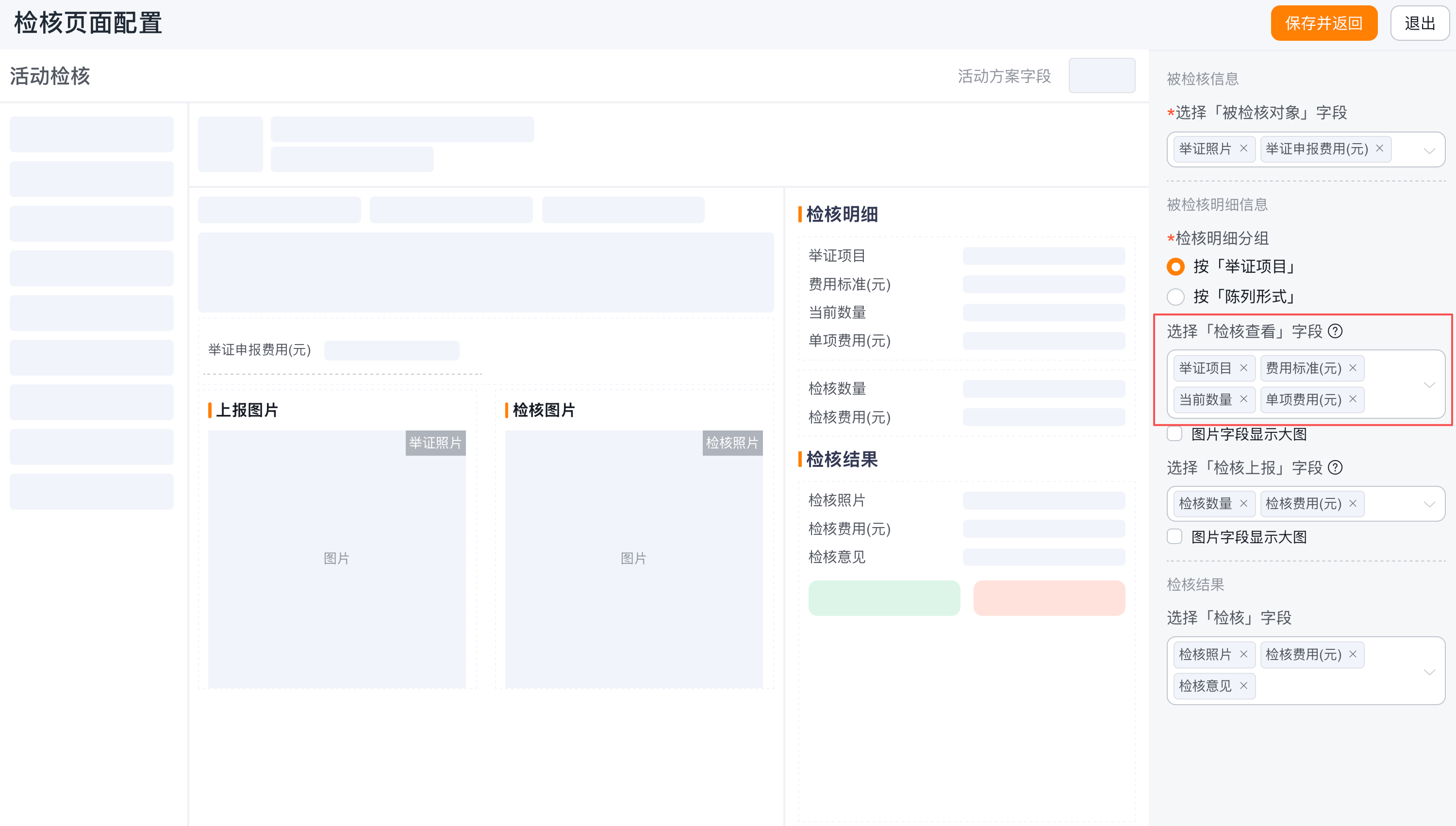1456x826 pixels.
Task: Click the 检核照片 image placeholder
Action: 633,560
